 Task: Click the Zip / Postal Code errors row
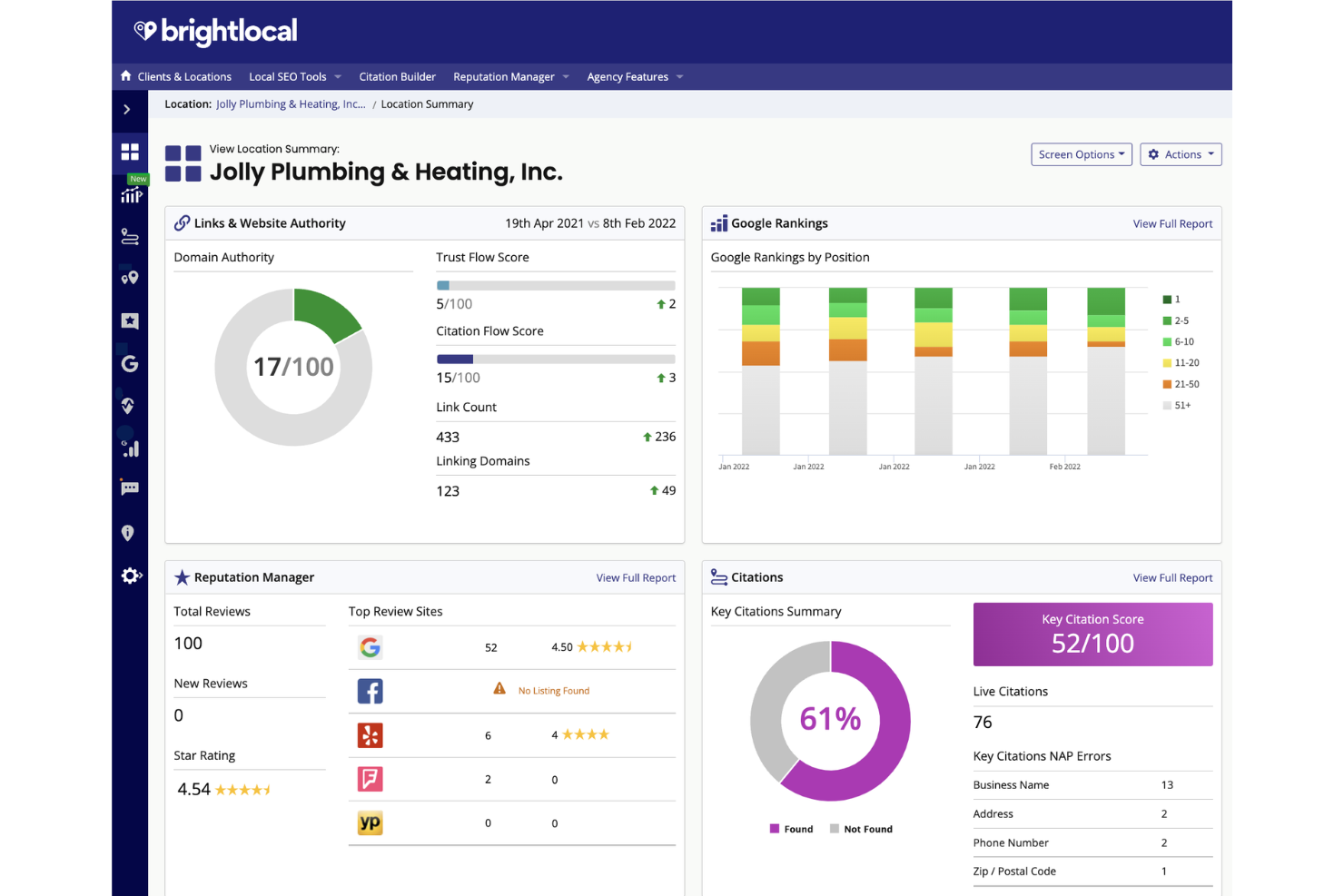pyautogui.click(x=1092, y=871)
